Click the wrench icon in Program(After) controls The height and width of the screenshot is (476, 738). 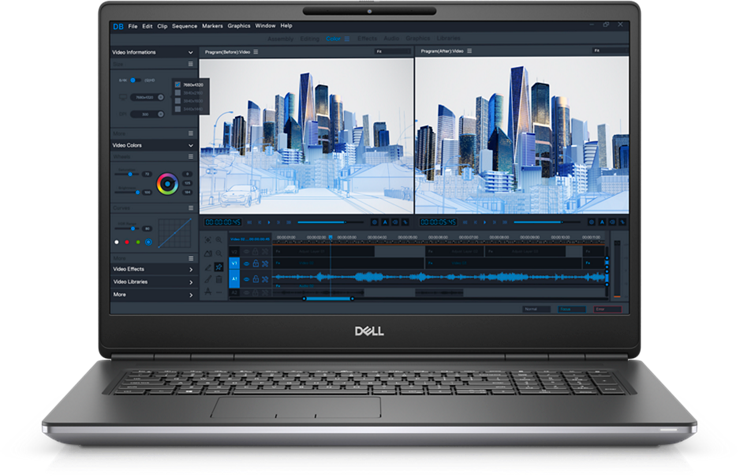(x=622, y=222)
